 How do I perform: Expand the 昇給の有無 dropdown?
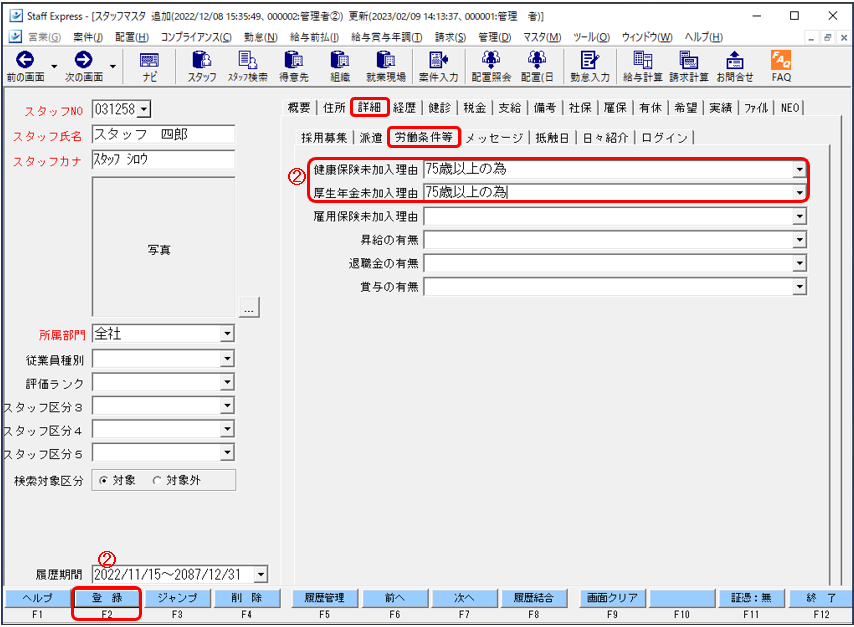pos(799,240)
